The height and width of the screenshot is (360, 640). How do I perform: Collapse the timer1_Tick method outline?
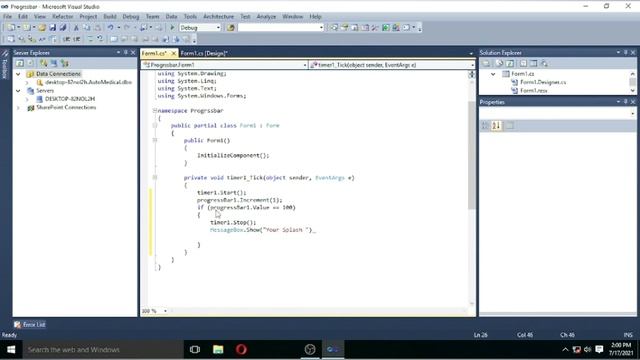click(x=155, y=178)
